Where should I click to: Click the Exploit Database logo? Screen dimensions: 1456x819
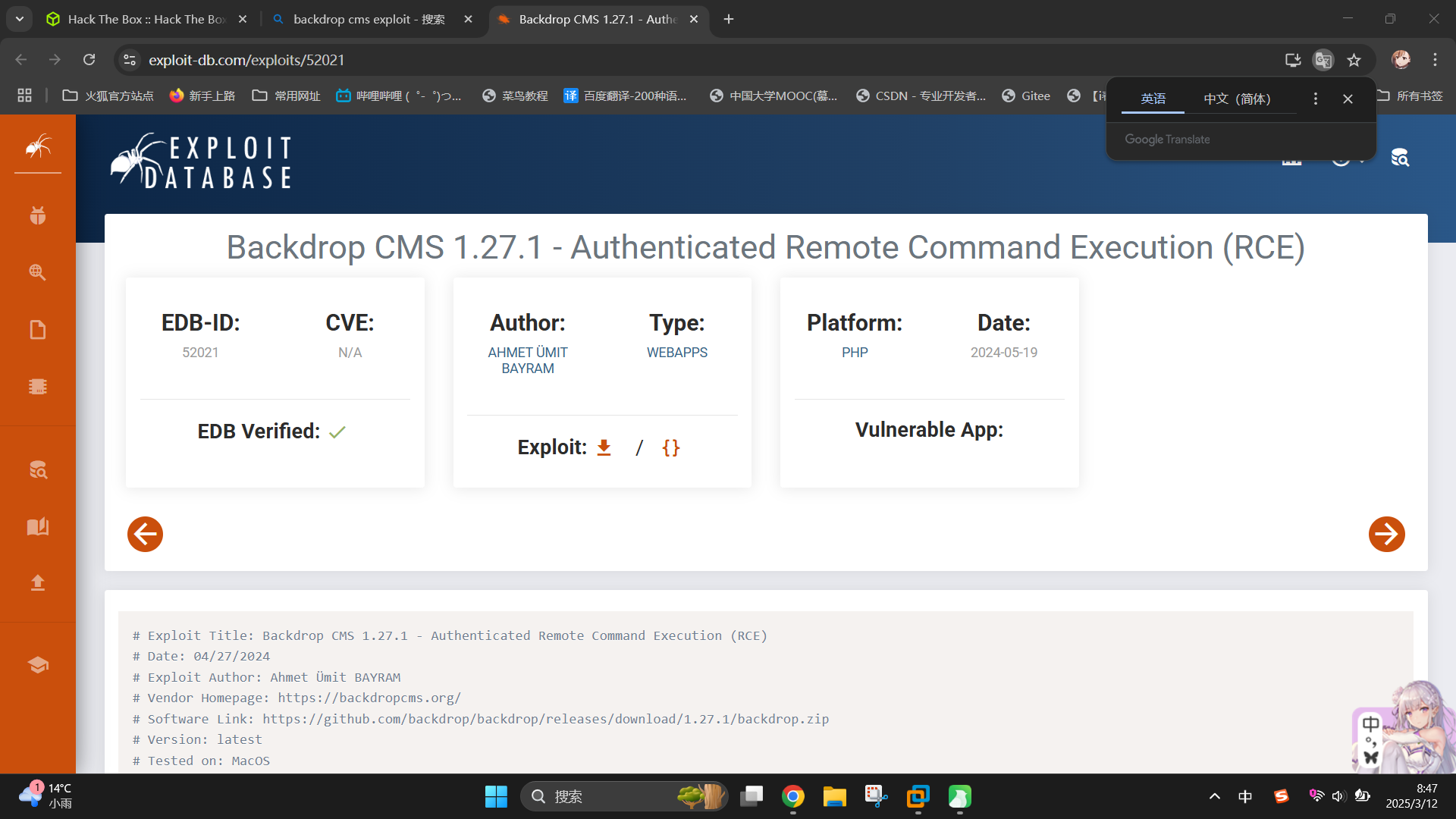click(201, 161)
